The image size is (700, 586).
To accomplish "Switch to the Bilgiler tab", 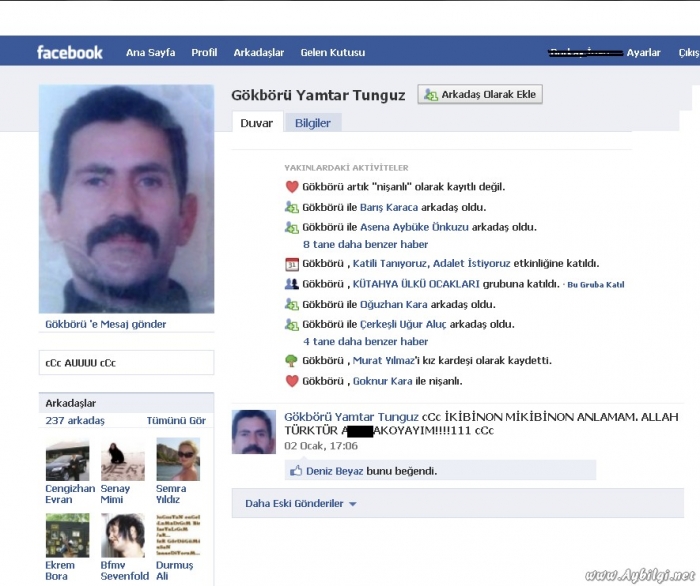I will [312, 123].
